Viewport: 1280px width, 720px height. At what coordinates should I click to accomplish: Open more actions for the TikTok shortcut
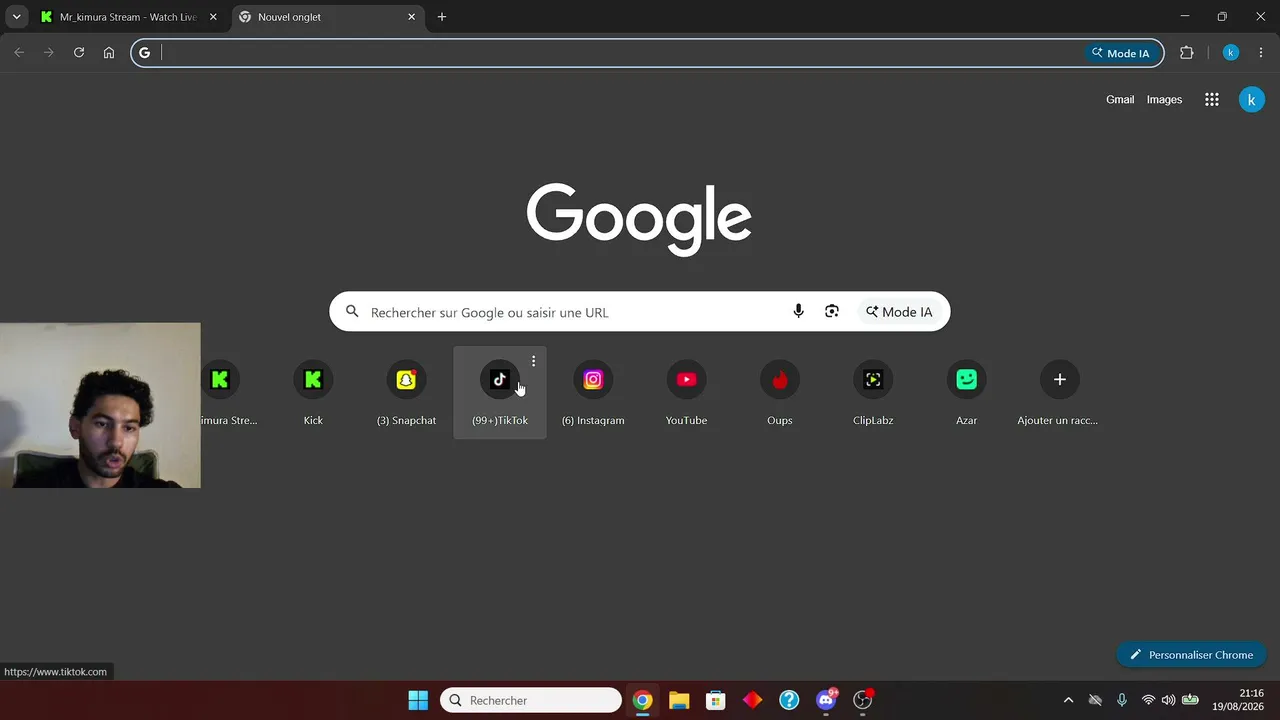click(533, 361)
